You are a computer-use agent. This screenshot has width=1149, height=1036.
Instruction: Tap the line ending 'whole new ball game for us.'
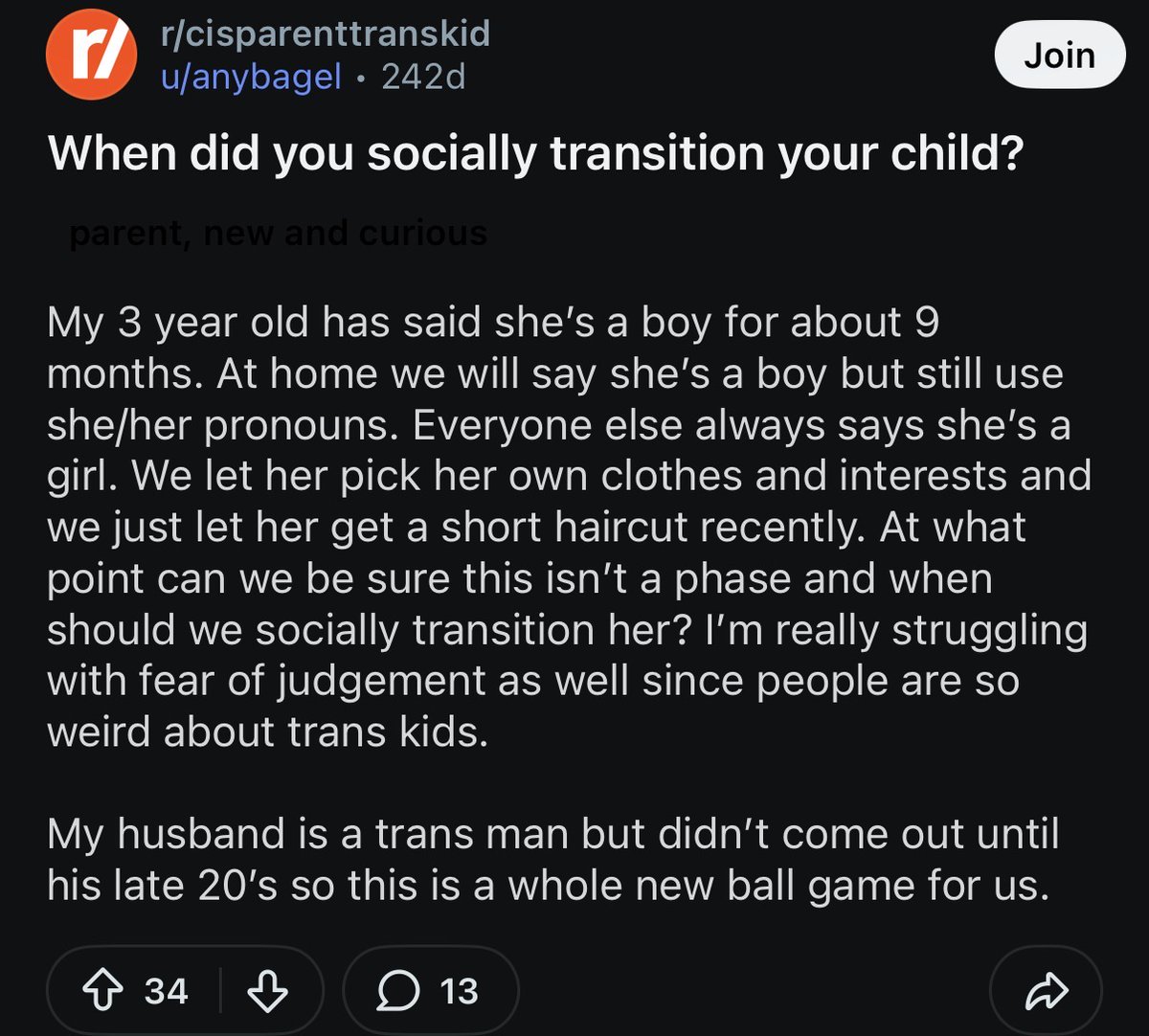click(x=549, y=886)
